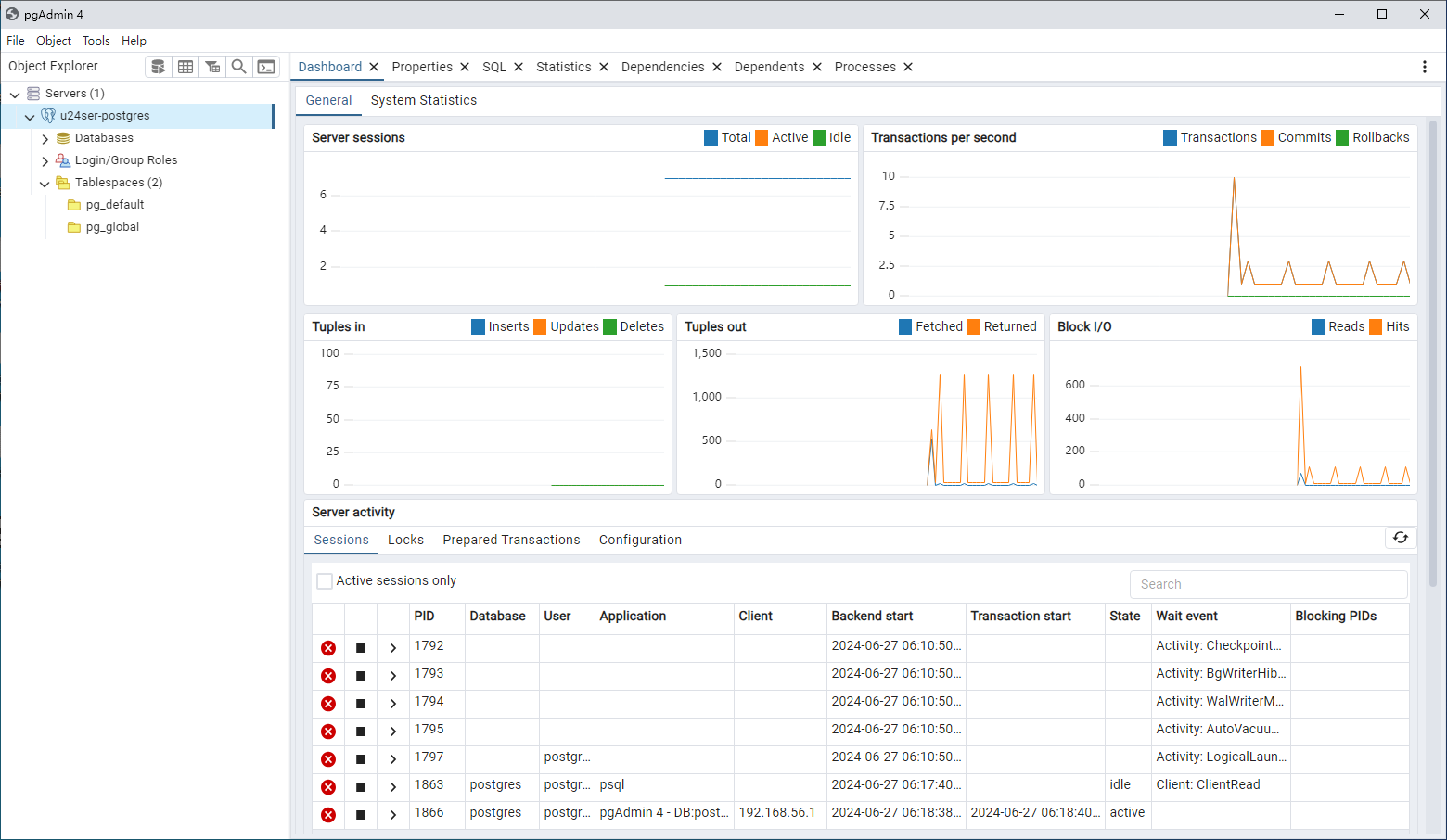Open the Locks tab in Server activity

pos(405,540)
